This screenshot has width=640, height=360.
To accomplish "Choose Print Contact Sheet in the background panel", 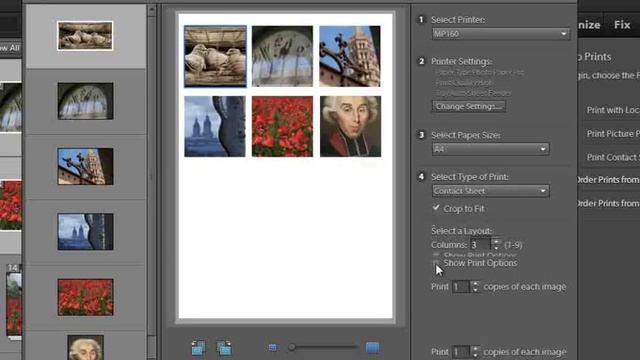I will [613, 158].
